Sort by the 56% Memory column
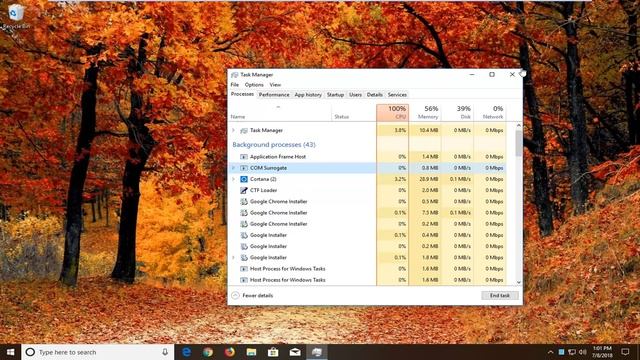Image resolution: width=640 pixels, height=360 pixels. point(425,113)
